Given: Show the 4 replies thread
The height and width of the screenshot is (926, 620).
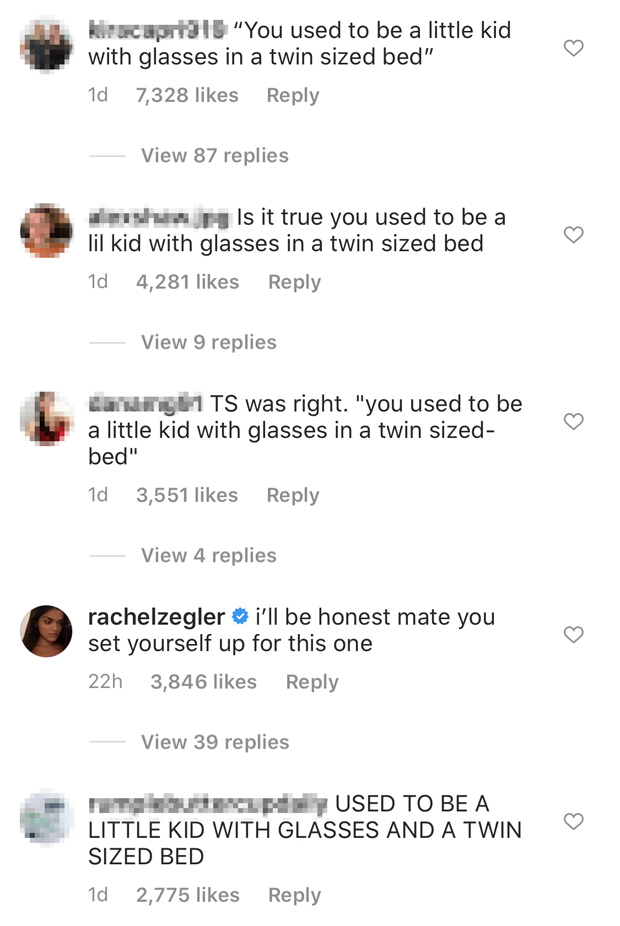Looking at the screenshot, I should pyautogui.click(x=208, y=556).
